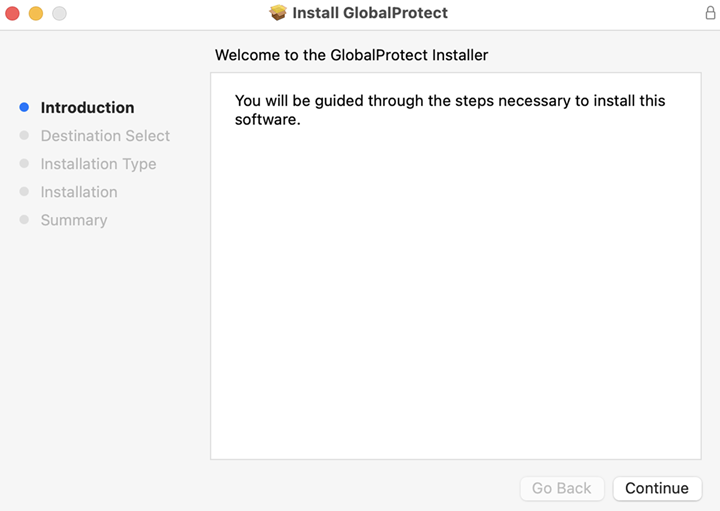The height and width of the screenshot is (511, 720).
Task: Click the grey bullet beside Summary
Action: [x=24, y=219]
